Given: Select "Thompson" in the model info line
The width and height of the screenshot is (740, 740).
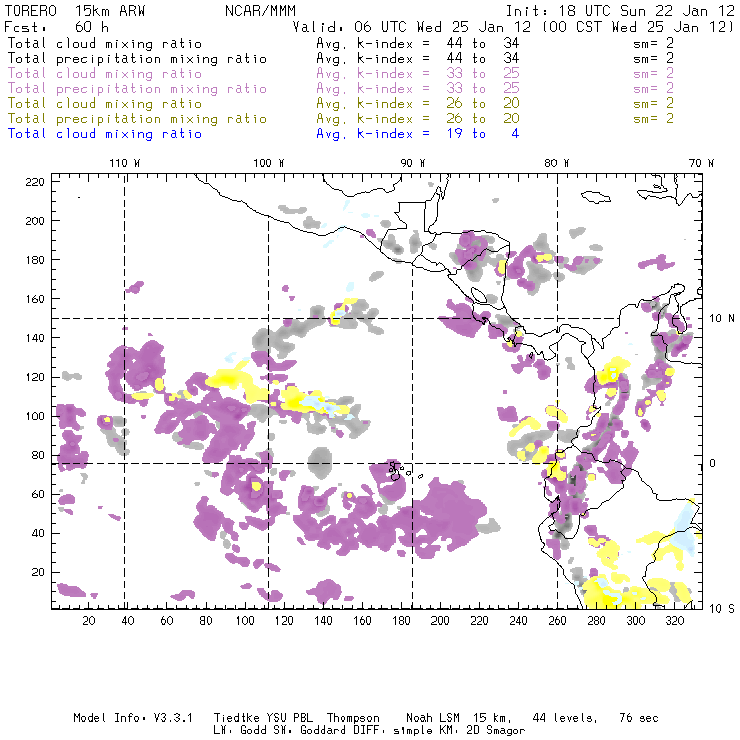Looking at the screenshot, I should (353, 718).
